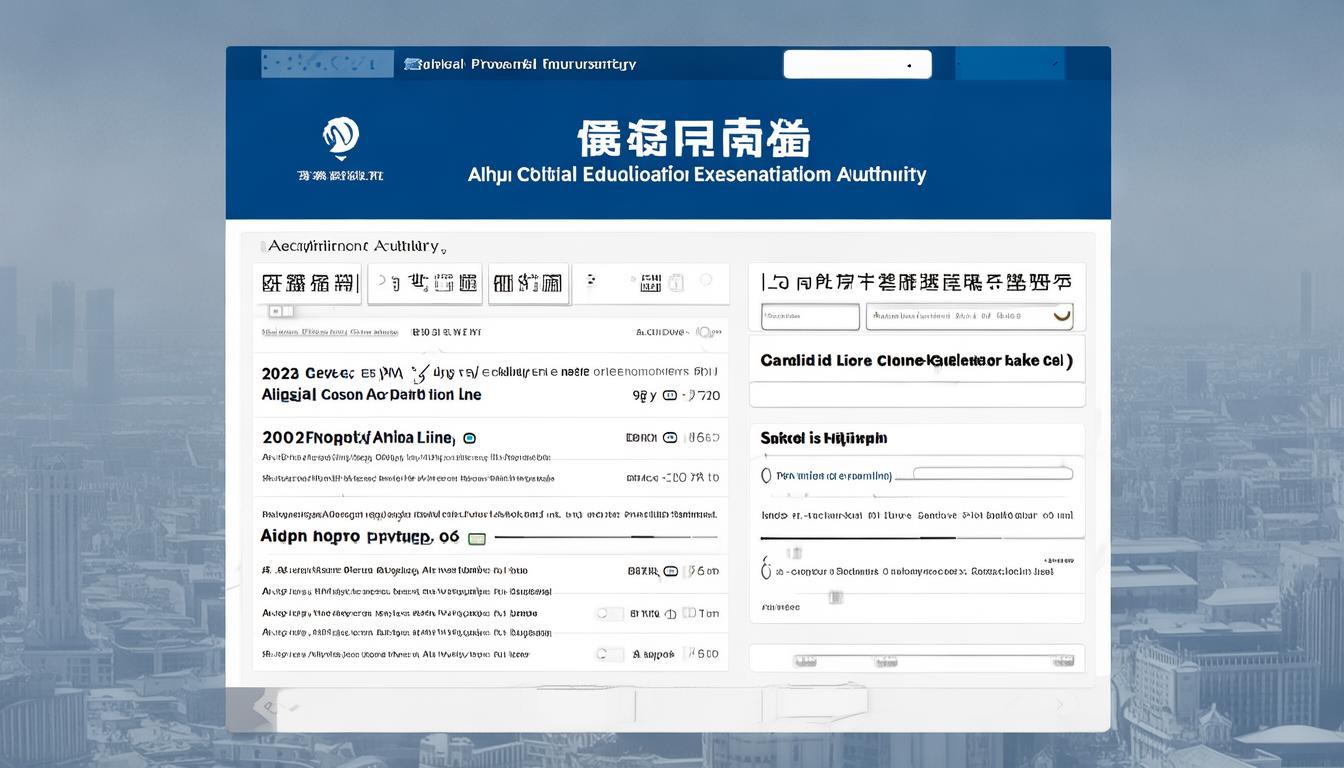Click the small badge icon beside "9ß y"
This screenshot has height=768, width=1344.
670,396
